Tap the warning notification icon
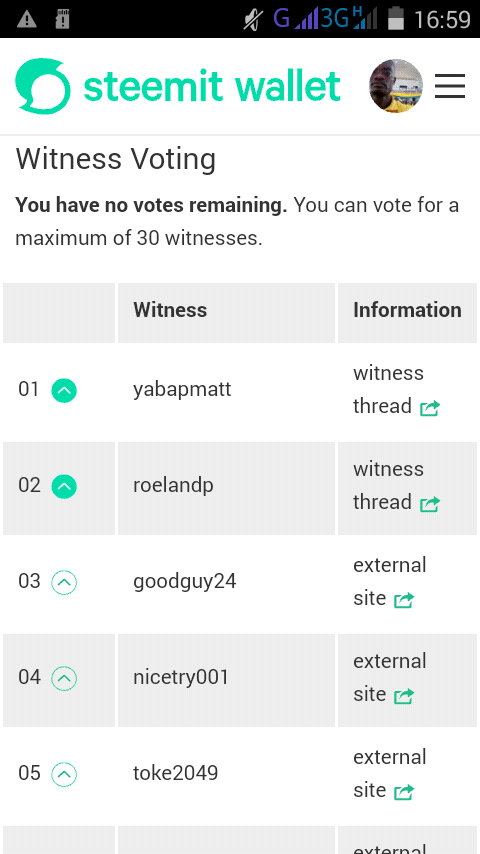Image resolution: width=480 pixels, height=854 pixels. point(27,20)
